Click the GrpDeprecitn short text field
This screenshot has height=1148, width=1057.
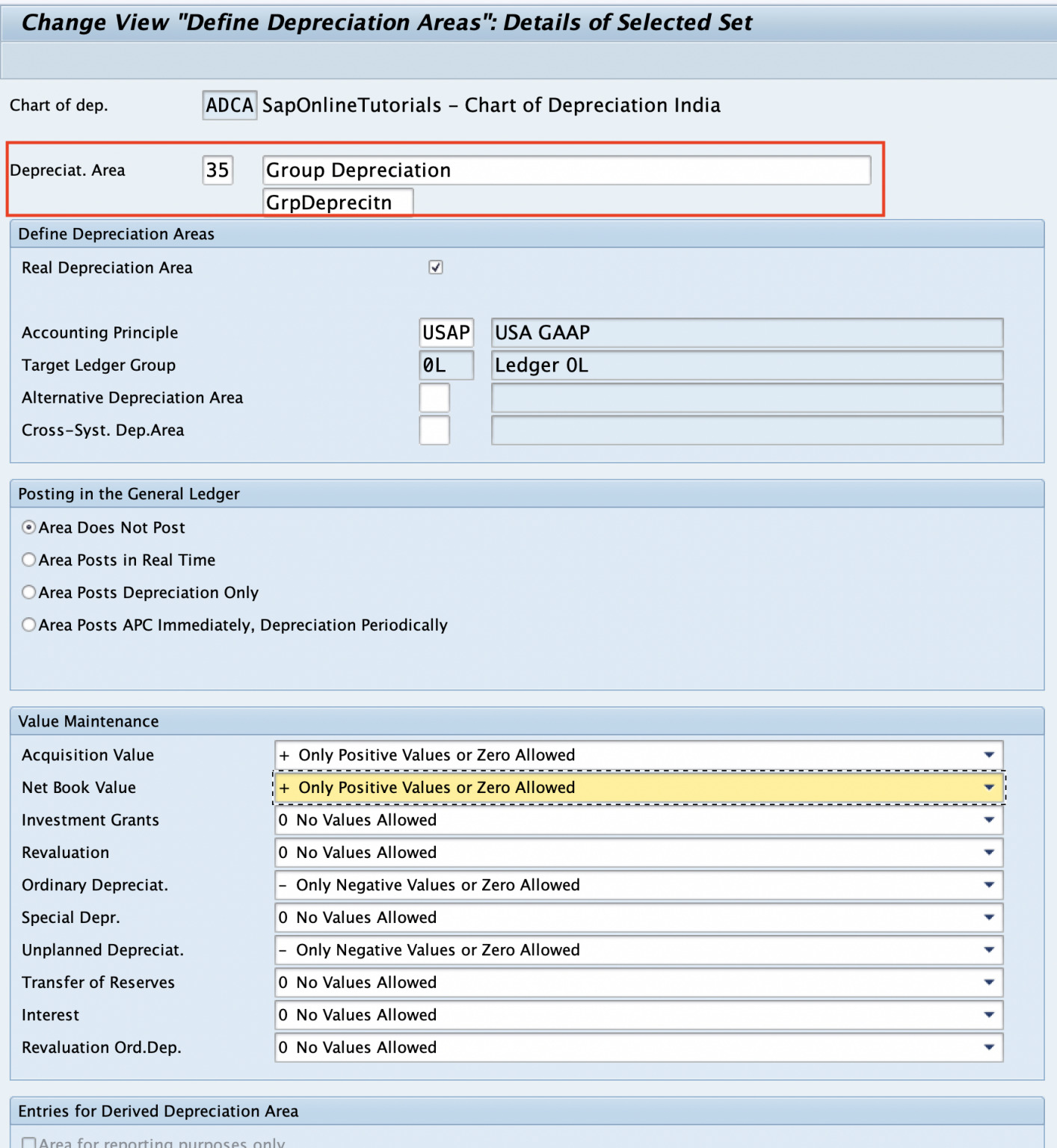[338, 203]
